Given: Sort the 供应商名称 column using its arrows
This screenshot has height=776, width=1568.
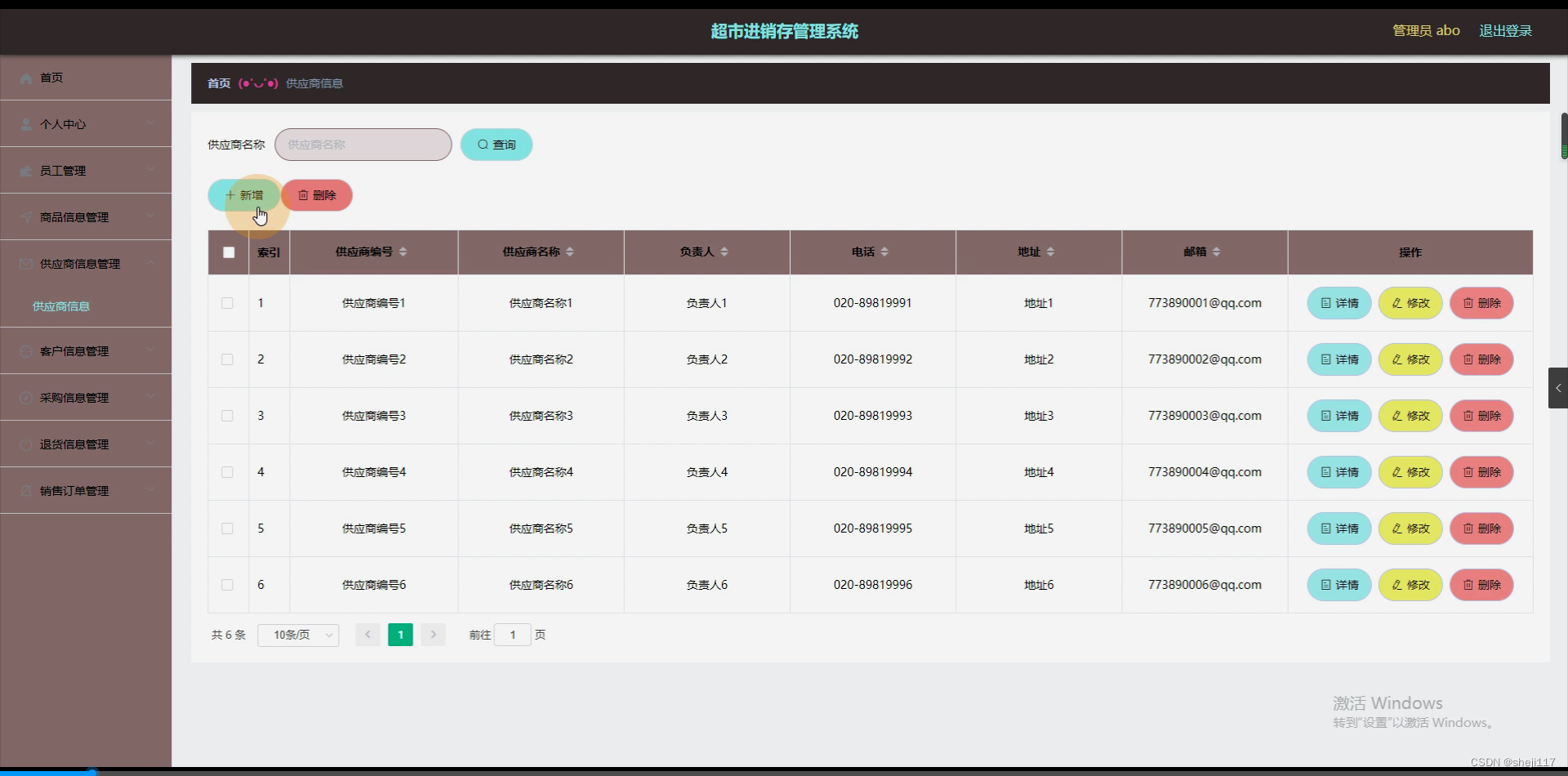Looking at the screenshot, I should (570, 252).
